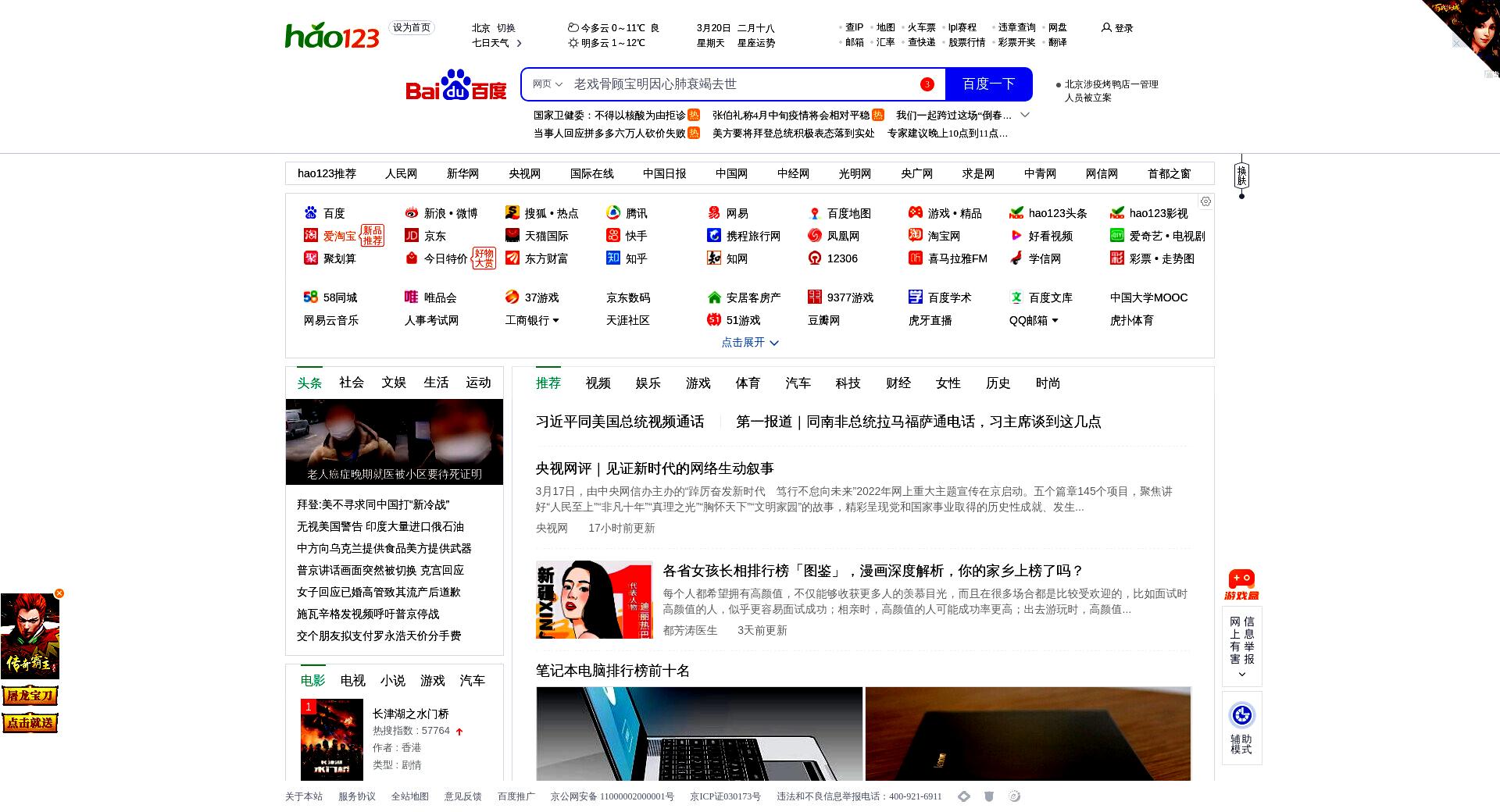Open 游戏·精品 gamepad icon

click(916, 212)
